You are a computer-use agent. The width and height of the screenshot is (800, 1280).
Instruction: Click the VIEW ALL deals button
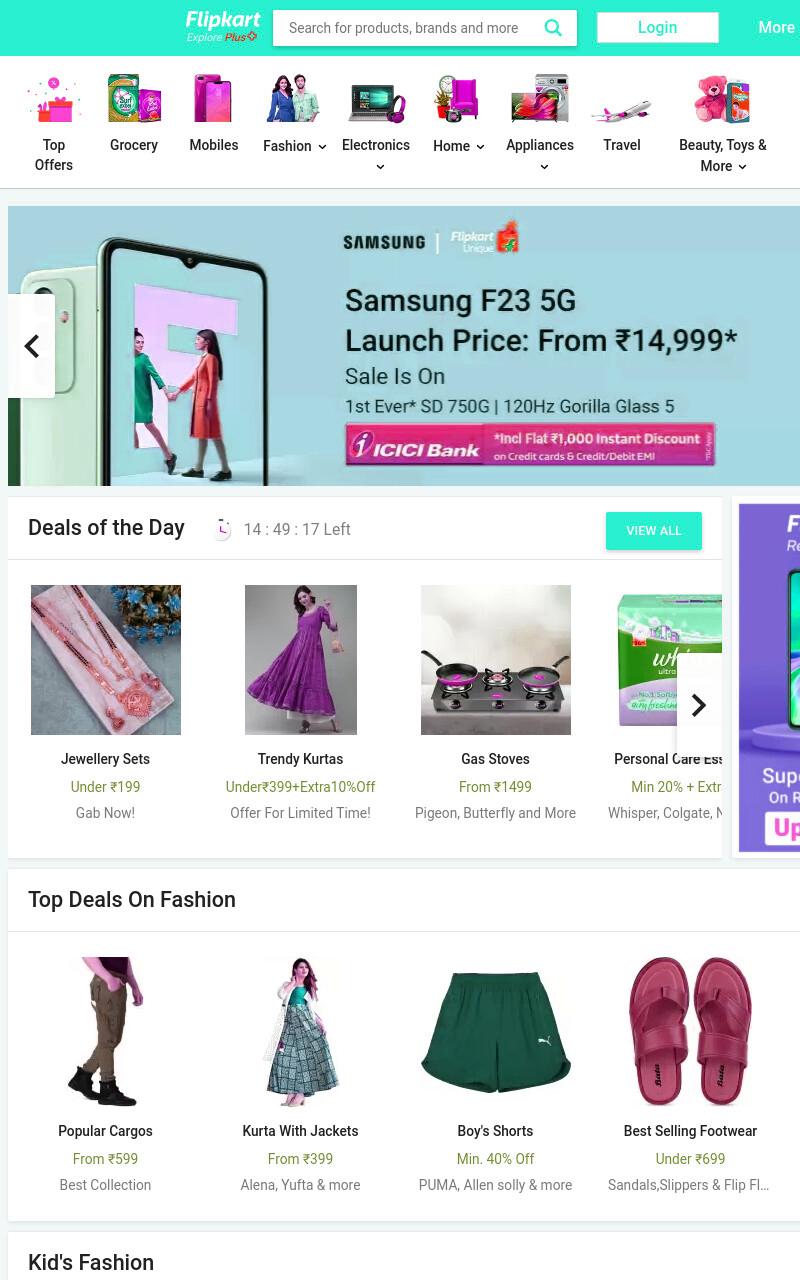tap(654, 531)
